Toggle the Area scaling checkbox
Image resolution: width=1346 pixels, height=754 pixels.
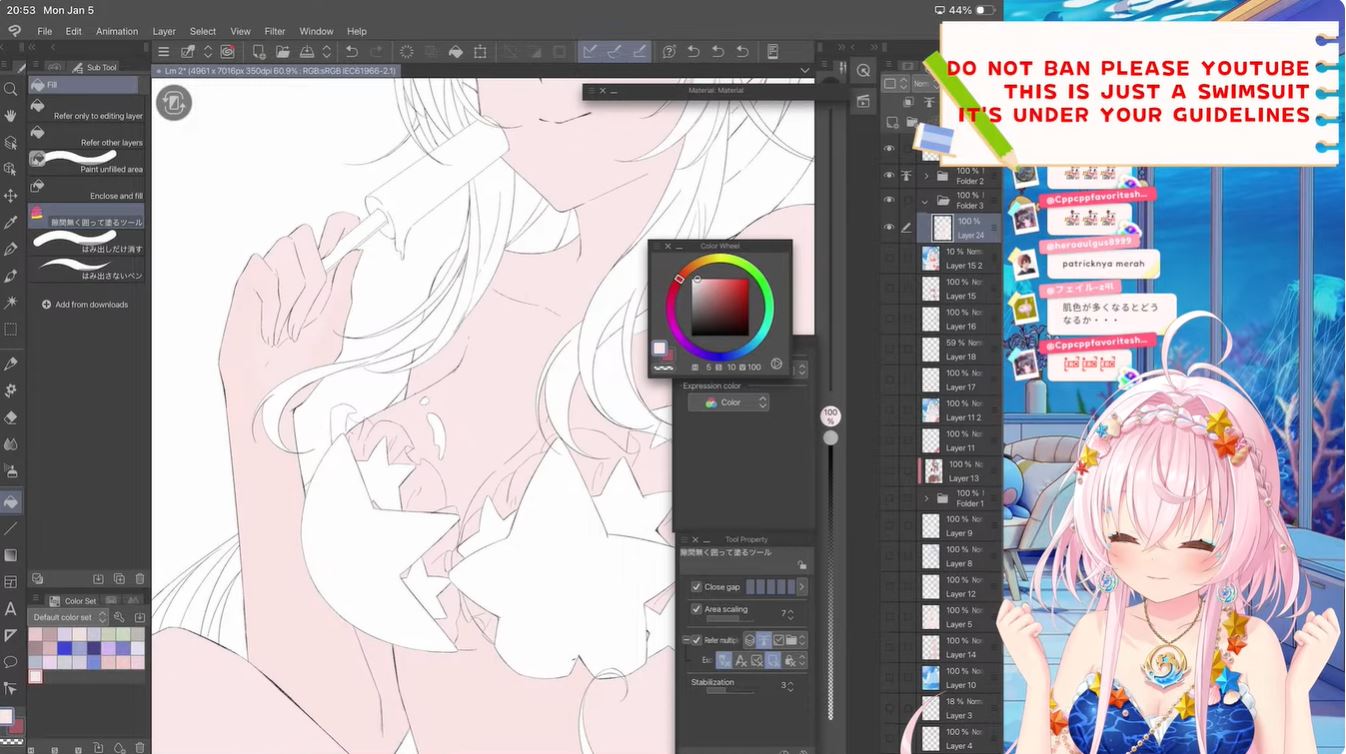coord(696,609)
